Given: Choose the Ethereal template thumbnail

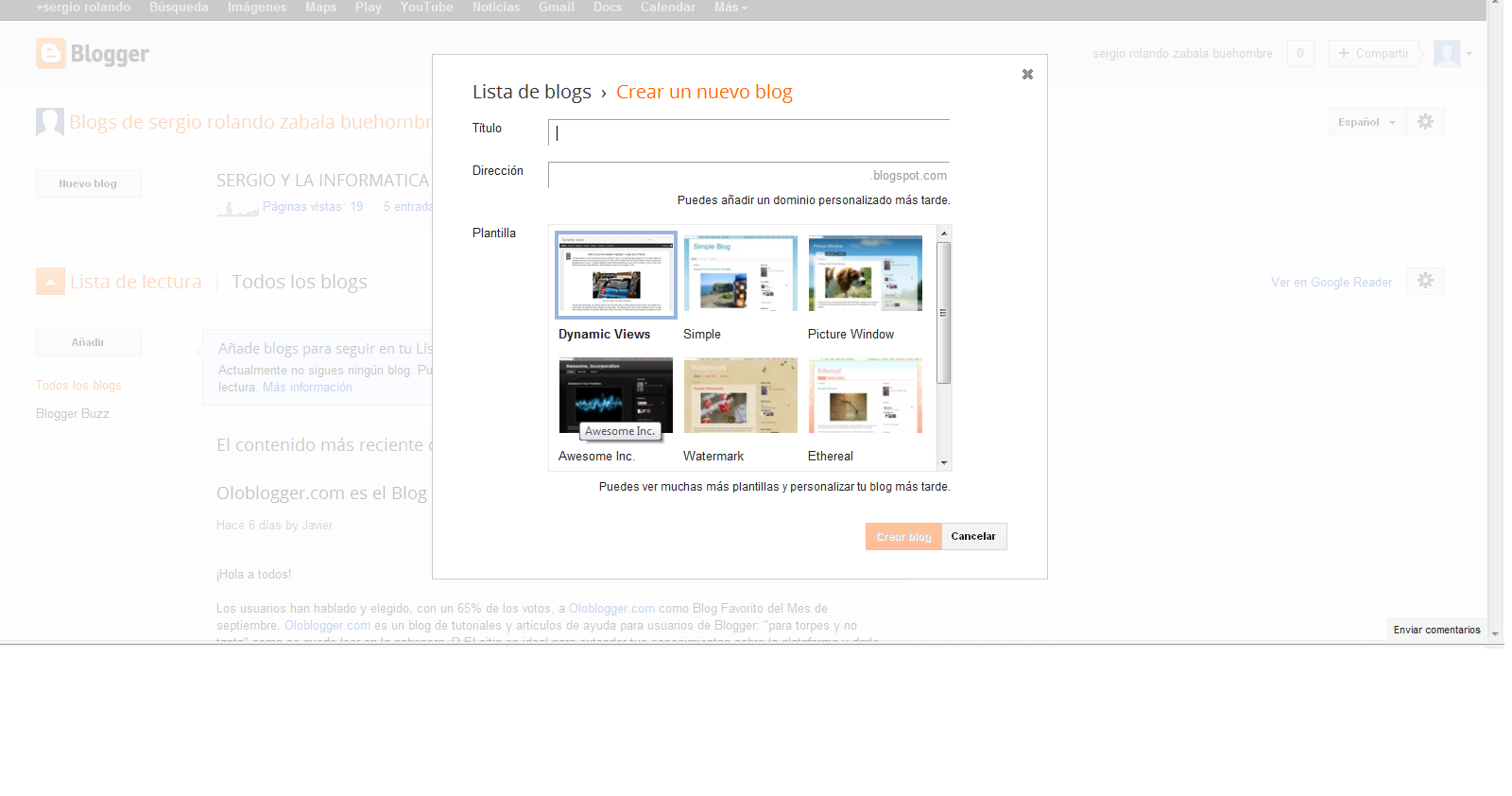Looking at the screenshot, I should pyautogui.click(x=865, y=395).
